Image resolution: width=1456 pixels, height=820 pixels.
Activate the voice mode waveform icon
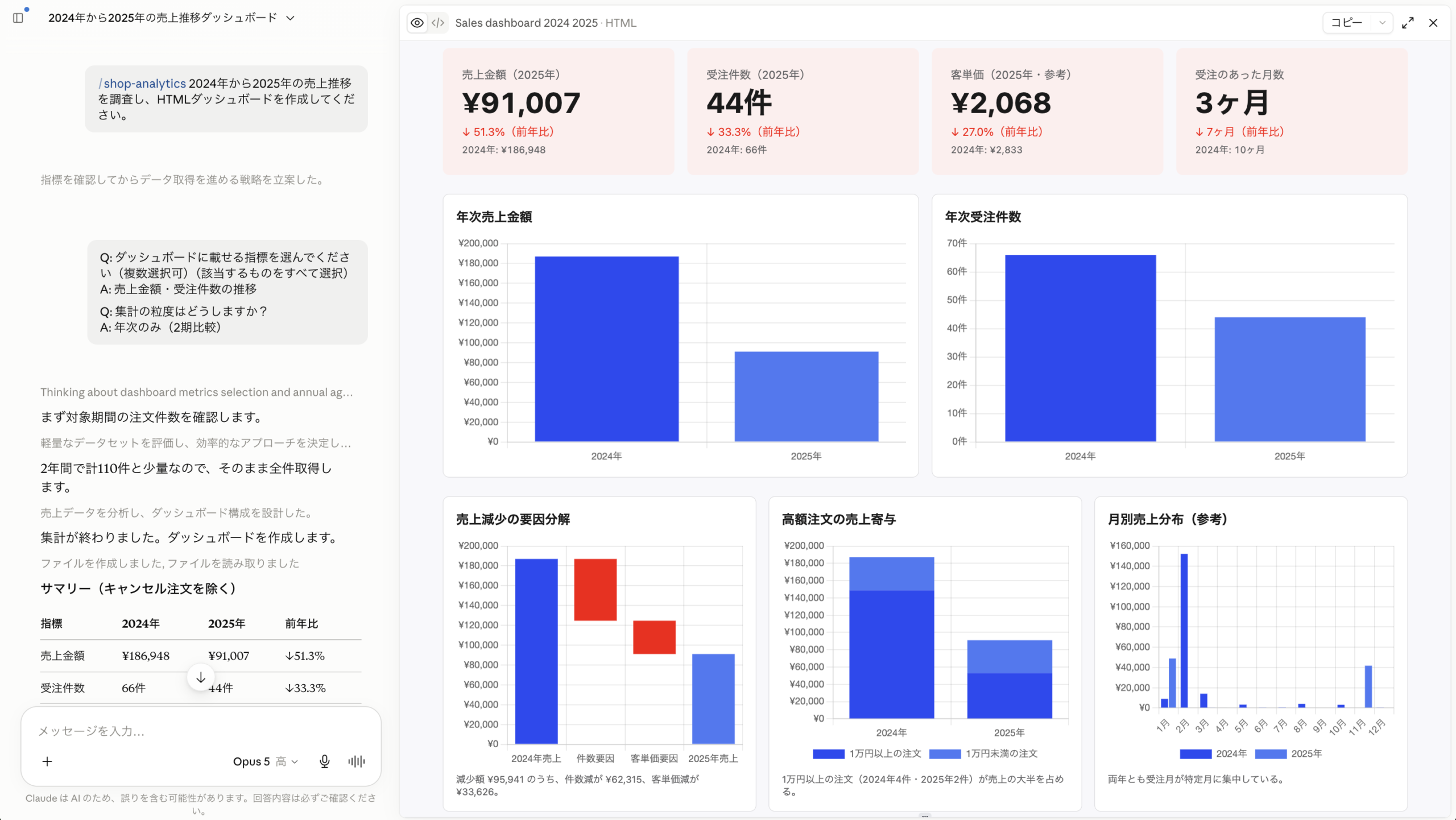(357, 761)
